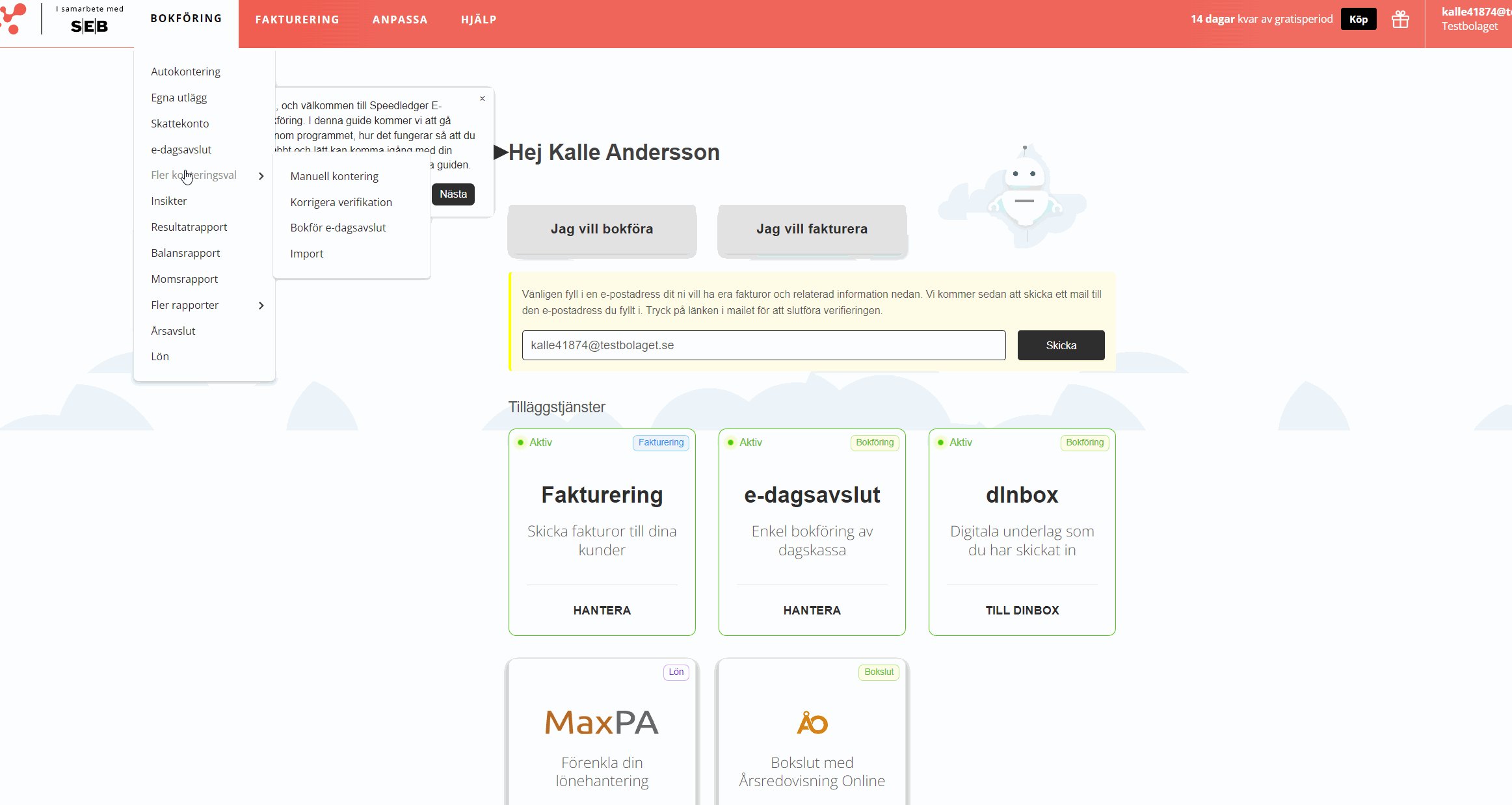Open the Fakturering top menu
Image resolution: width=1512 pixels, height=805 pixels.
[297, 20]
